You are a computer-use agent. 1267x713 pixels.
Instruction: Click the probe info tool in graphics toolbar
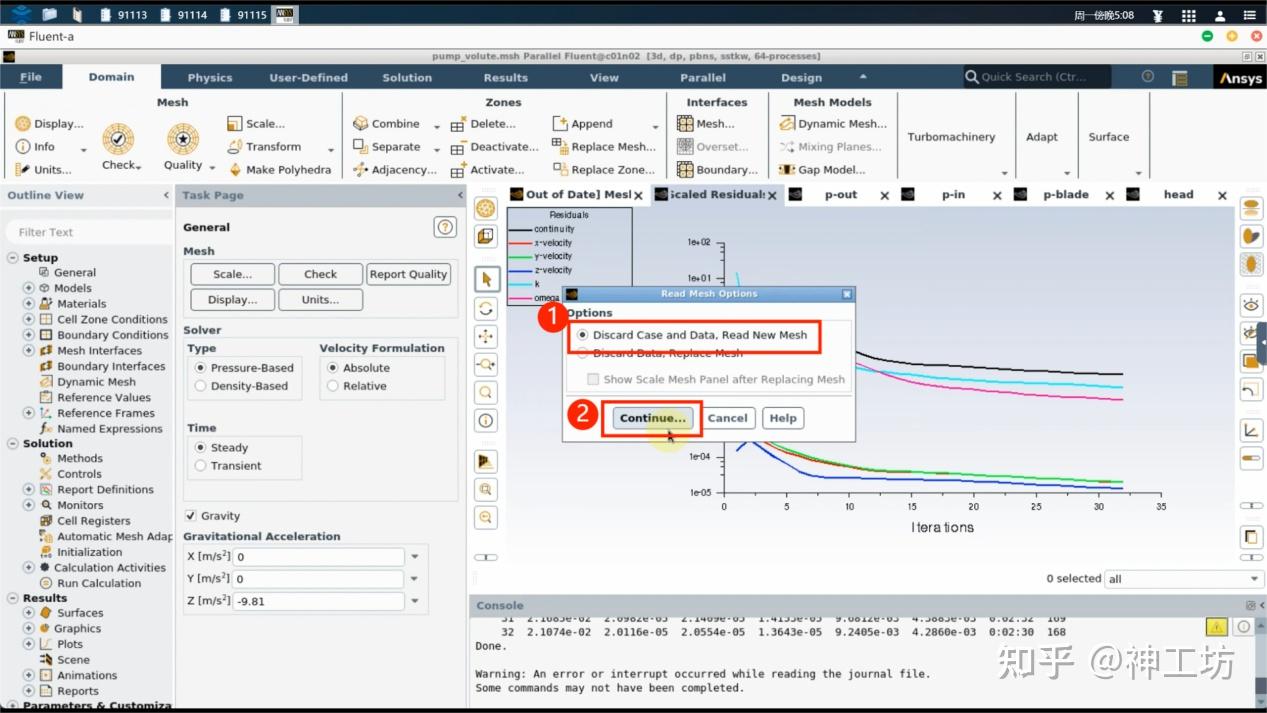(x=486, y=420)
